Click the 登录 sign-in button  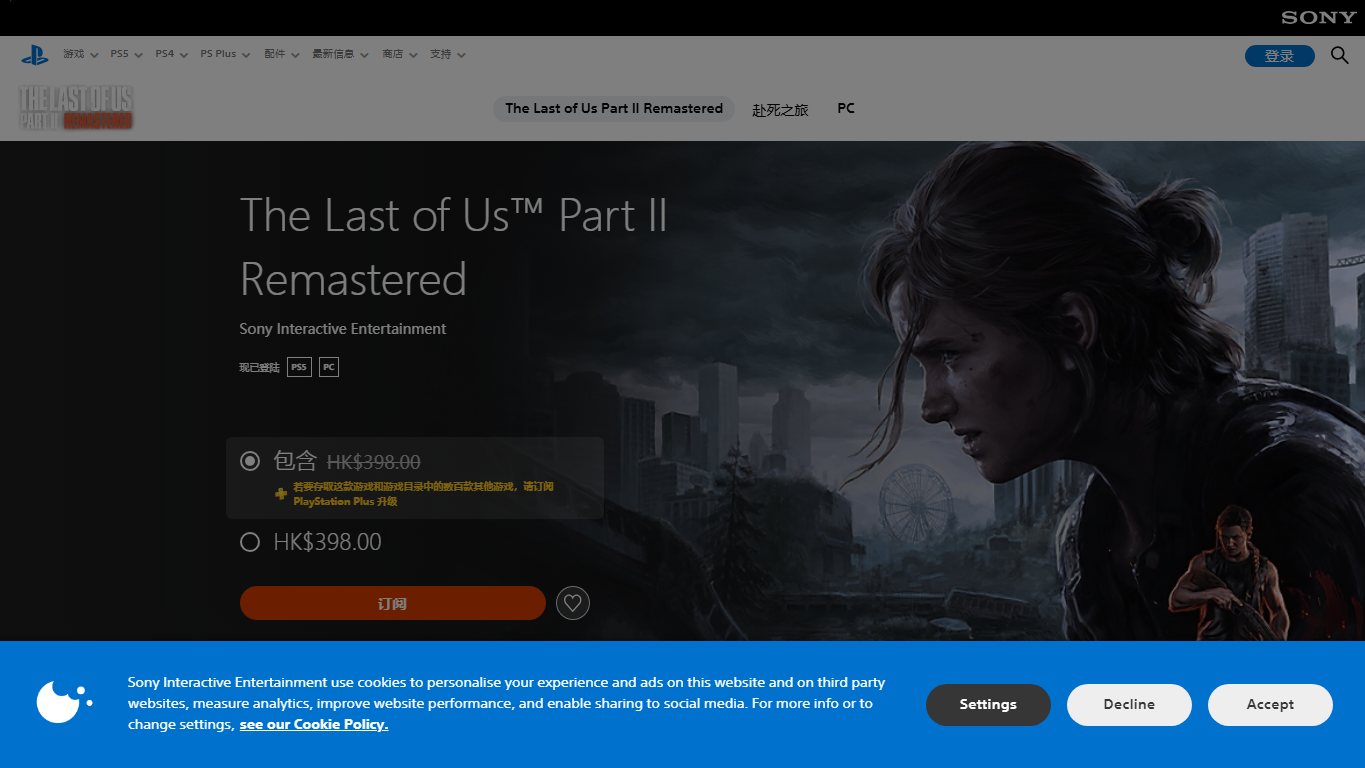(x=1279, y=56)
